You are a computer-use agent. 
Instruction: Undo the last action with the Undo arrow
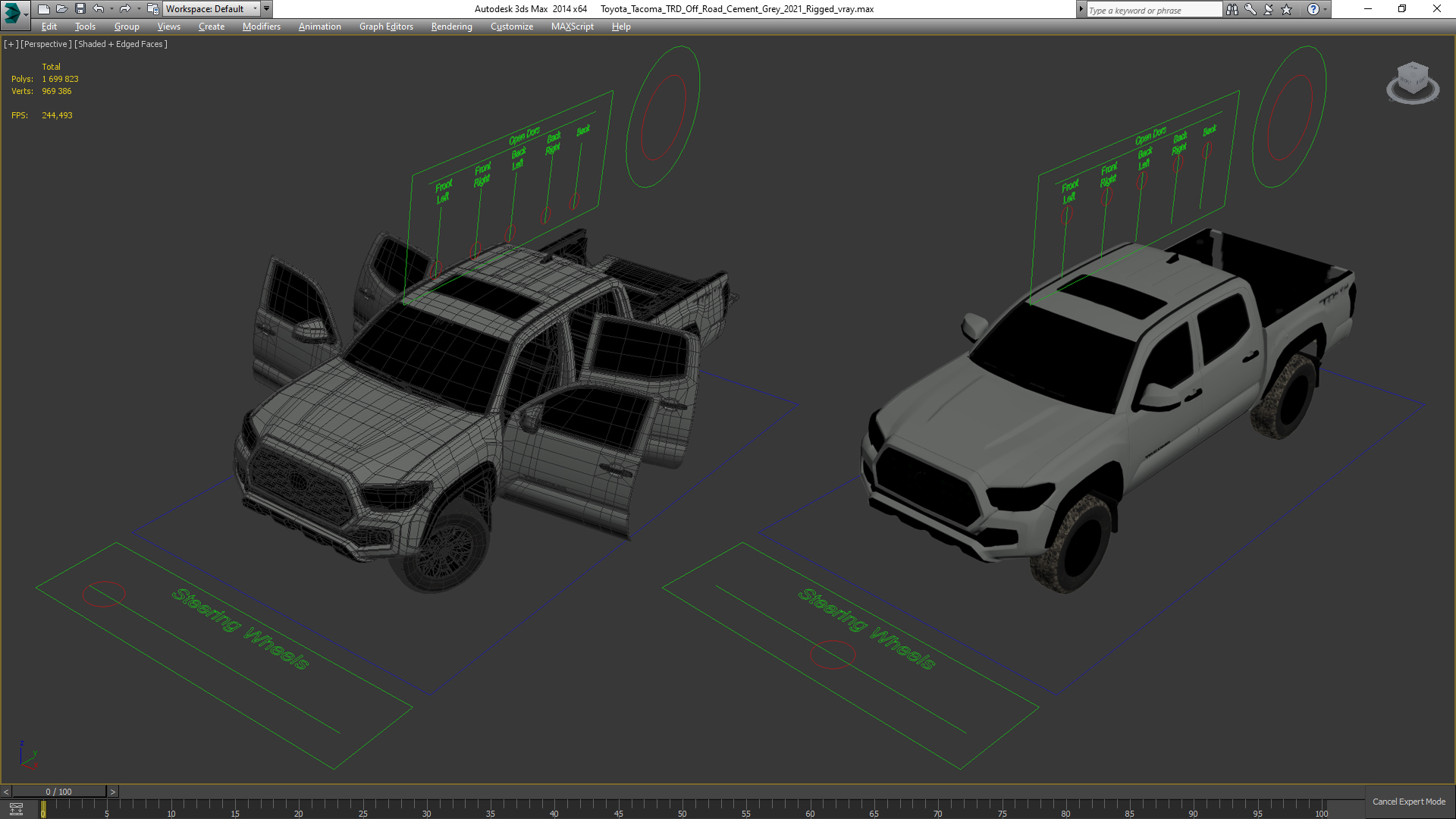tap(99, 9)
